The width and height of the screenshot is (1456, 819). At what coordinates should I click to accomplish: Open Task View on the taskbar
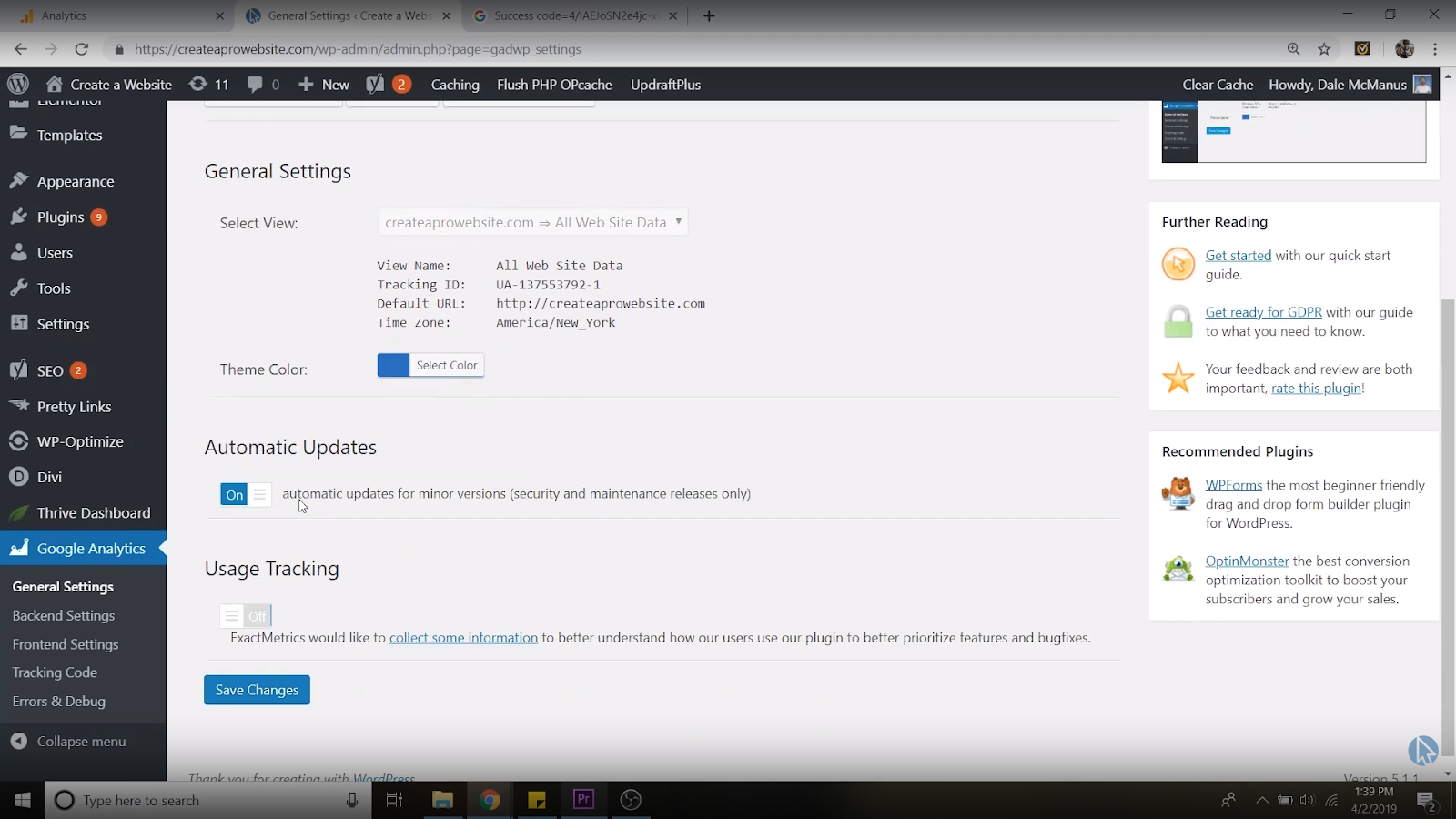coord(394,800)
